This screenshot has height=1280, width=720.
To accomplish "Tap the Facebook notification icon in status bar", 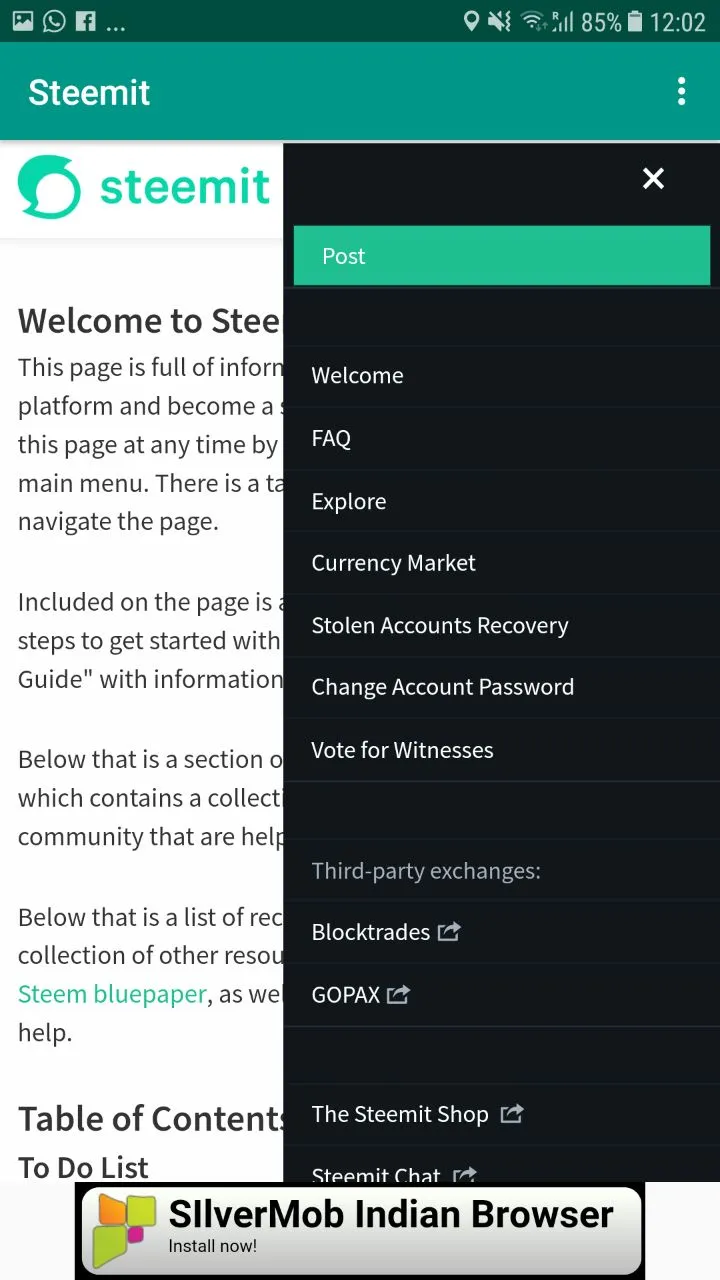I will [86, 21].
